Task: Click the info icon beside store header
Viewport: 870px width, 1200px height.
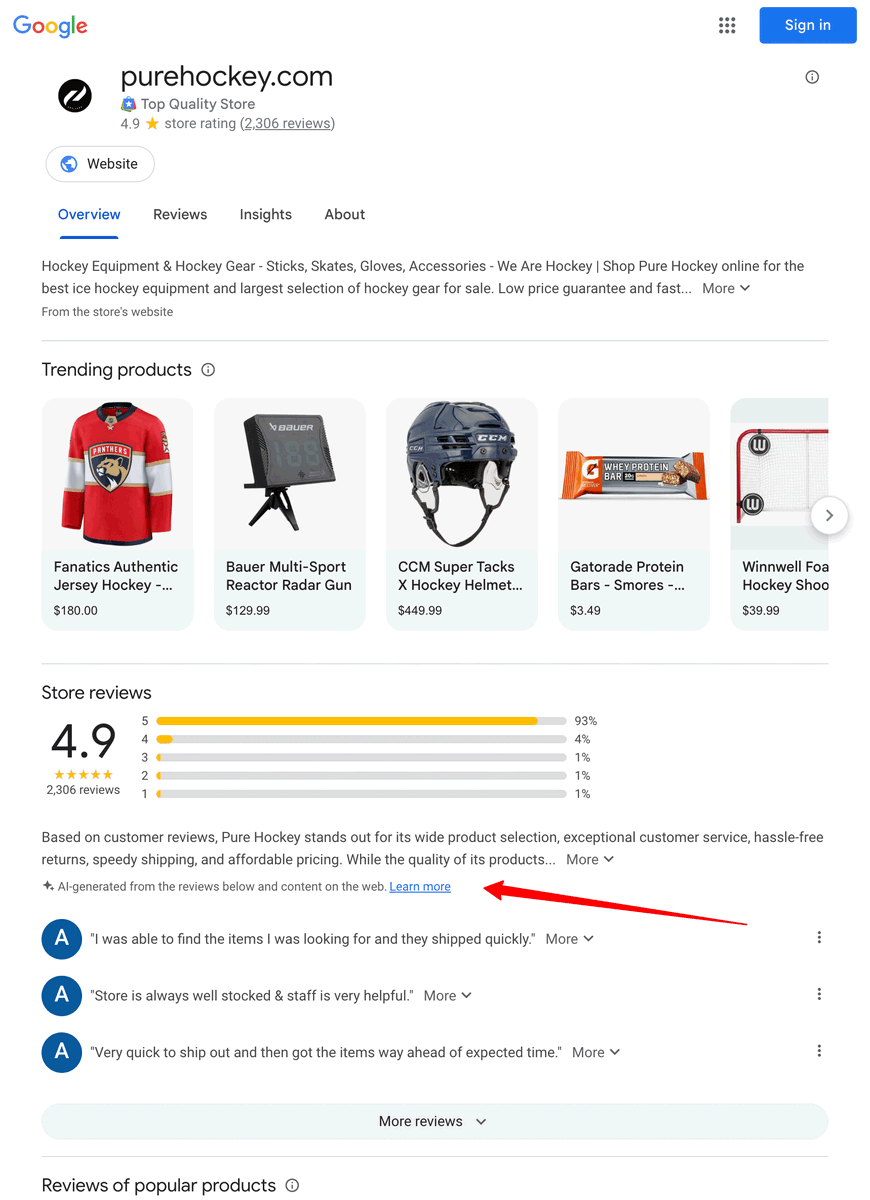Action: (812, 77)
